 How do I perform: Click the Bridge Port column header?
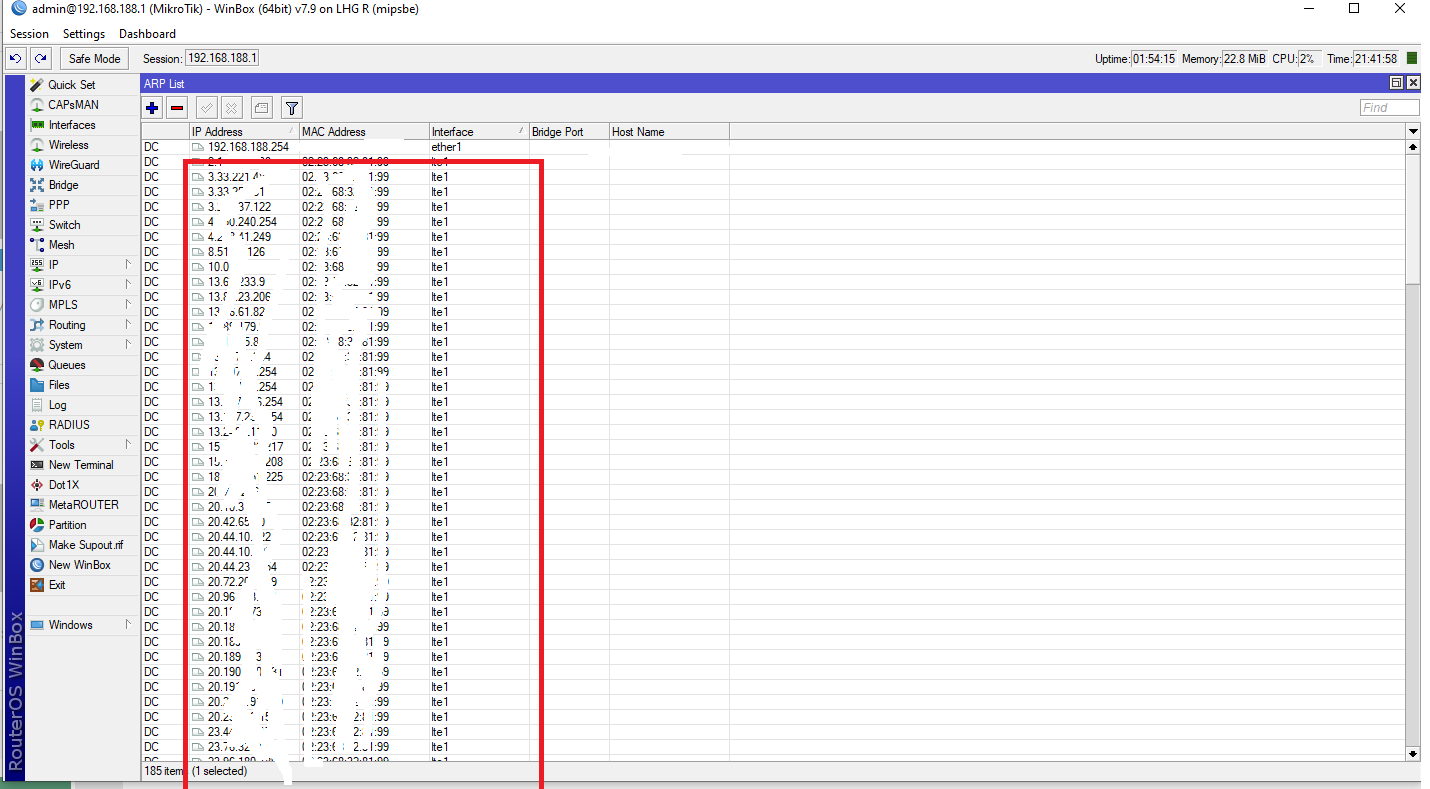569,131
